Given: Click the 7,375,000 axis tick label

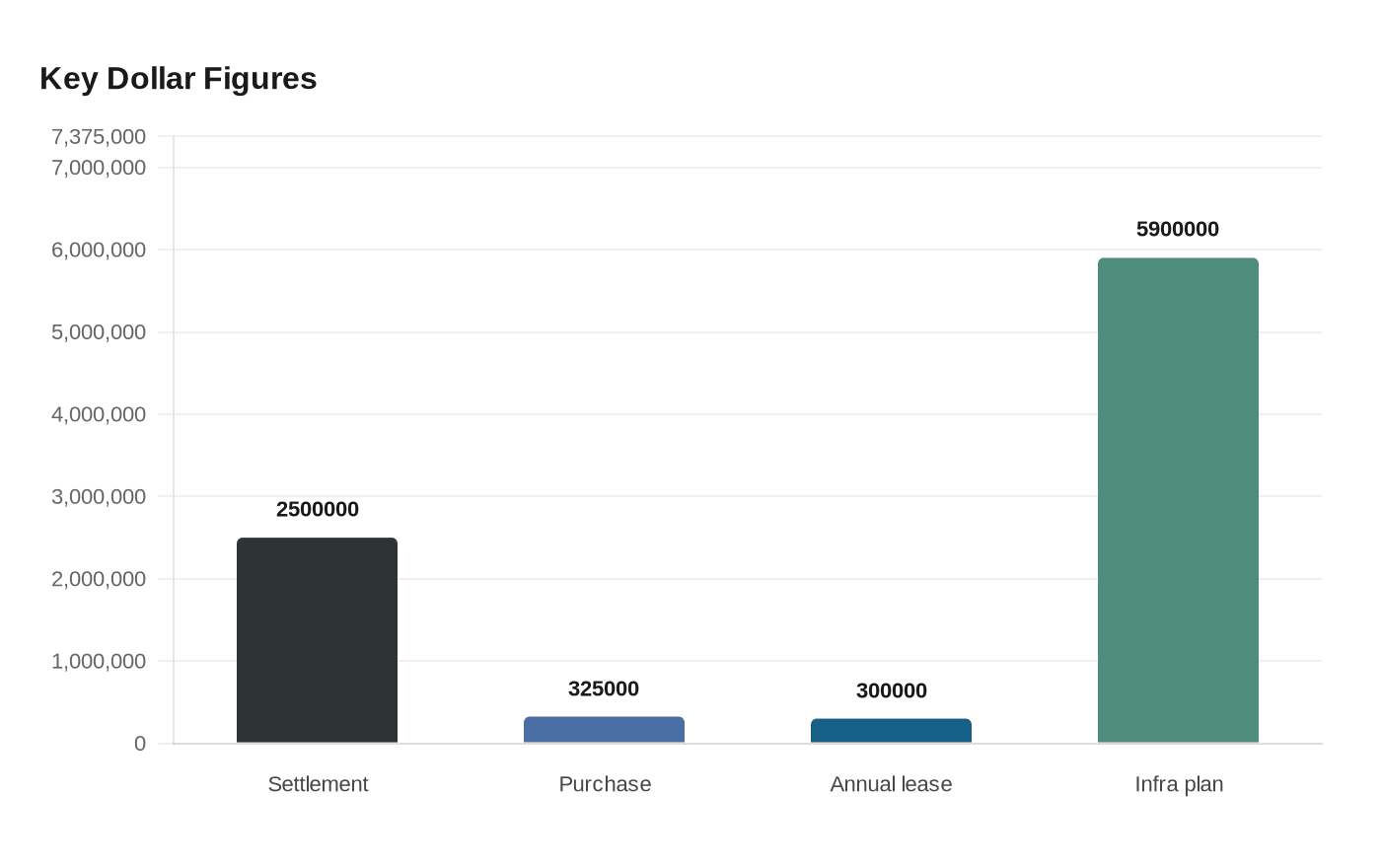Looking at the screenshot, I should click(x=99, y=136).
